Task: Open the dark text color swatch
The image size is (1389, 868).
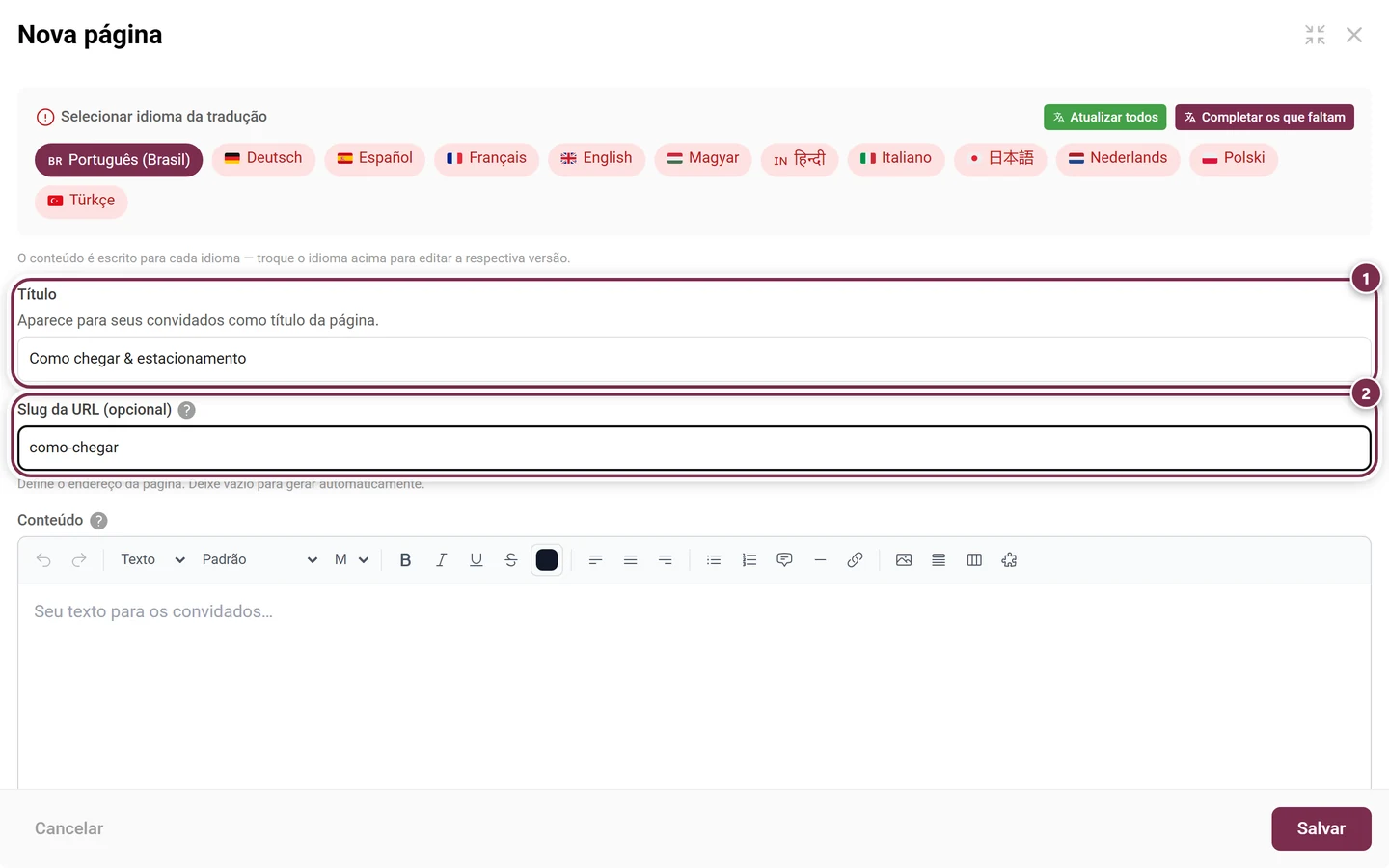Action: [547, 559]
